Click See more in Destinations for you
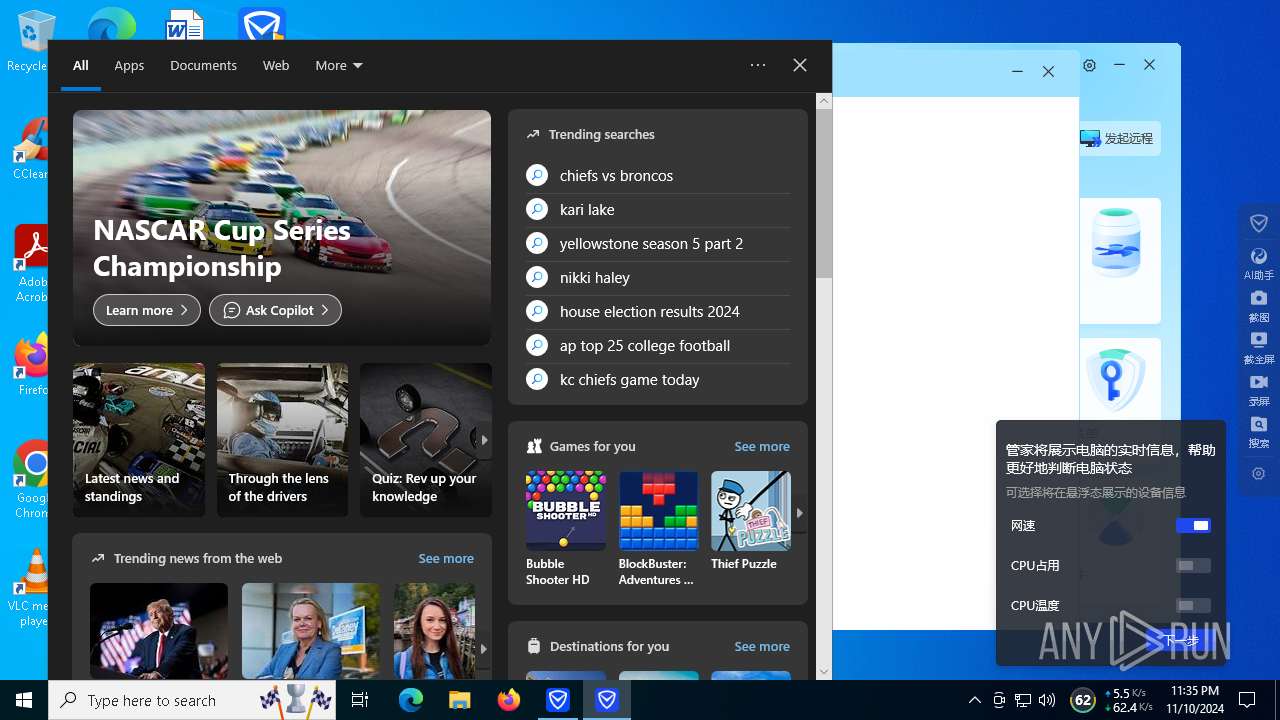This screenshot has width=1280, height=720. pyautogui.click(x=762, y=646)
